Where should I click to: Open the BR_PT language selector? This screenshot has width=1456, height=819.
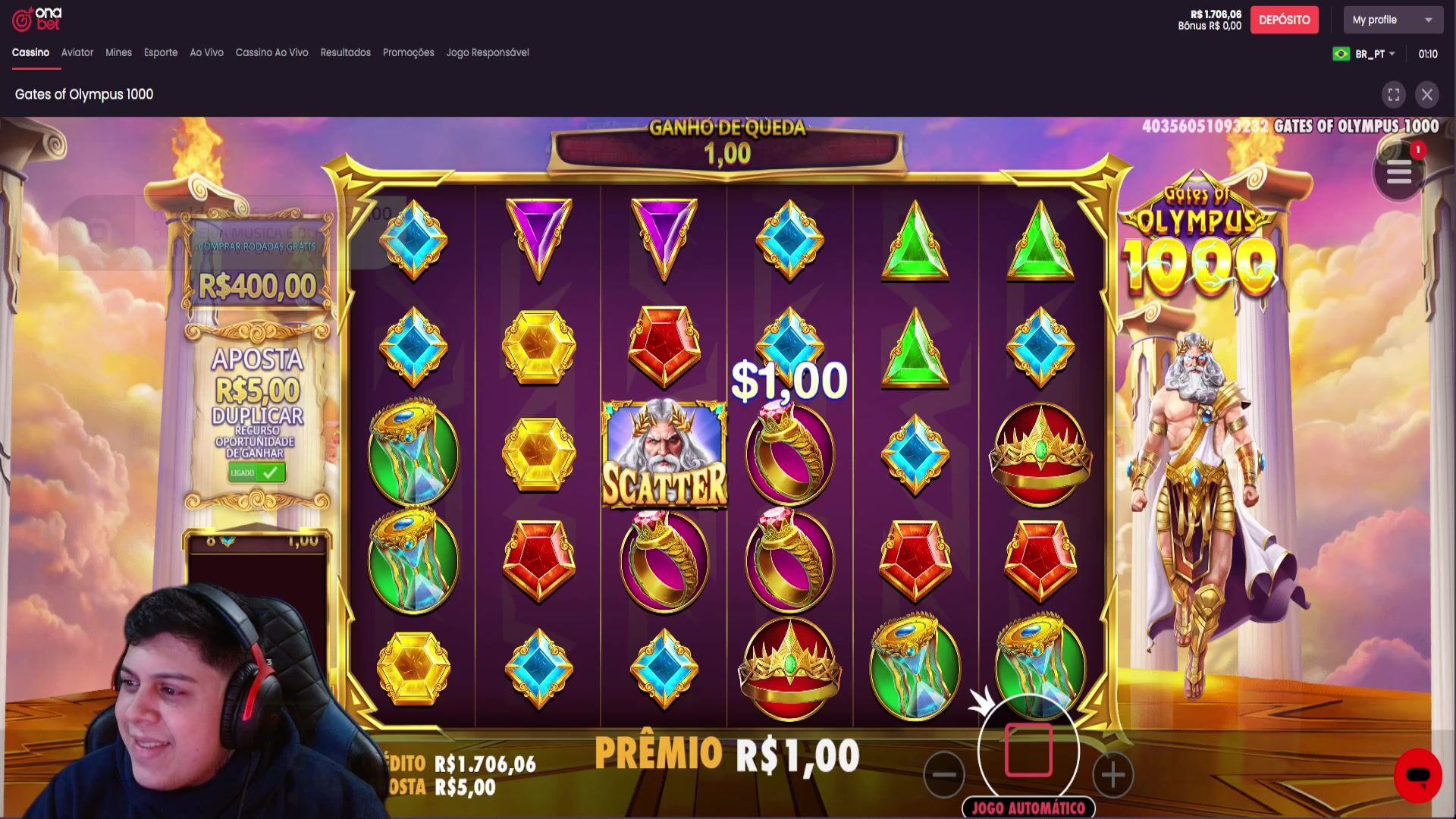[1375, 54]
